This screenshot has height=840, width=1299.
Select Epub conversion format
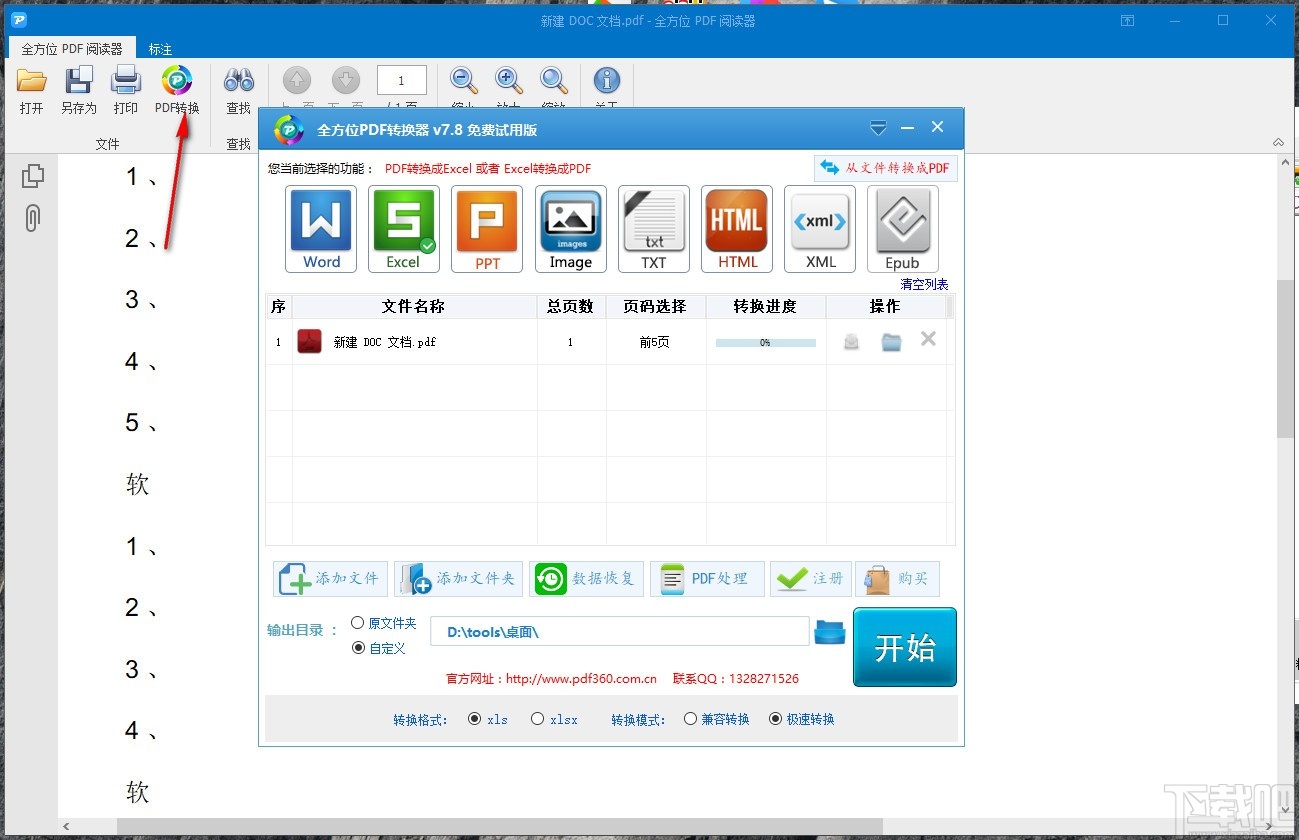click(x=903, y=229)
